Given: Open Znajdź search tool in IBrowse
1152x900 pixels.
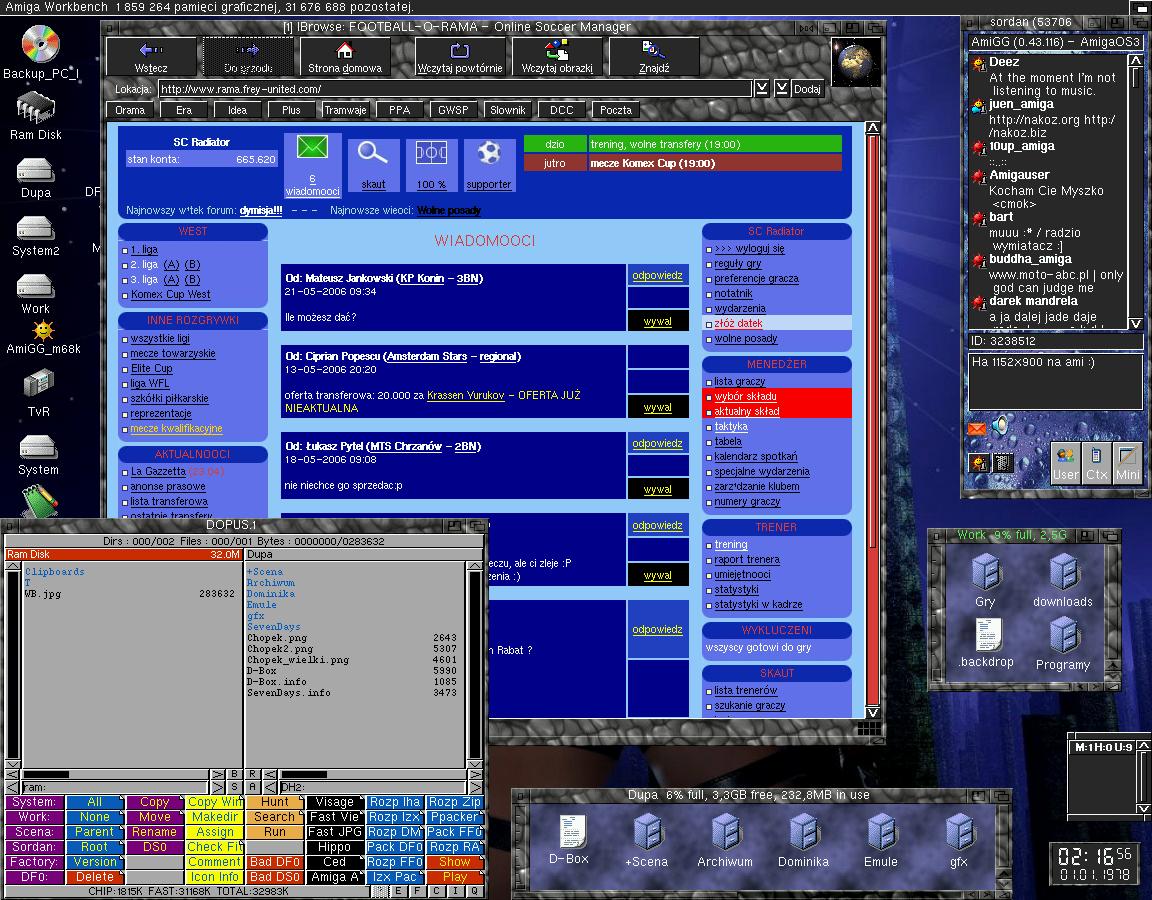Looking at the screenshot, I should pos(654,57).
